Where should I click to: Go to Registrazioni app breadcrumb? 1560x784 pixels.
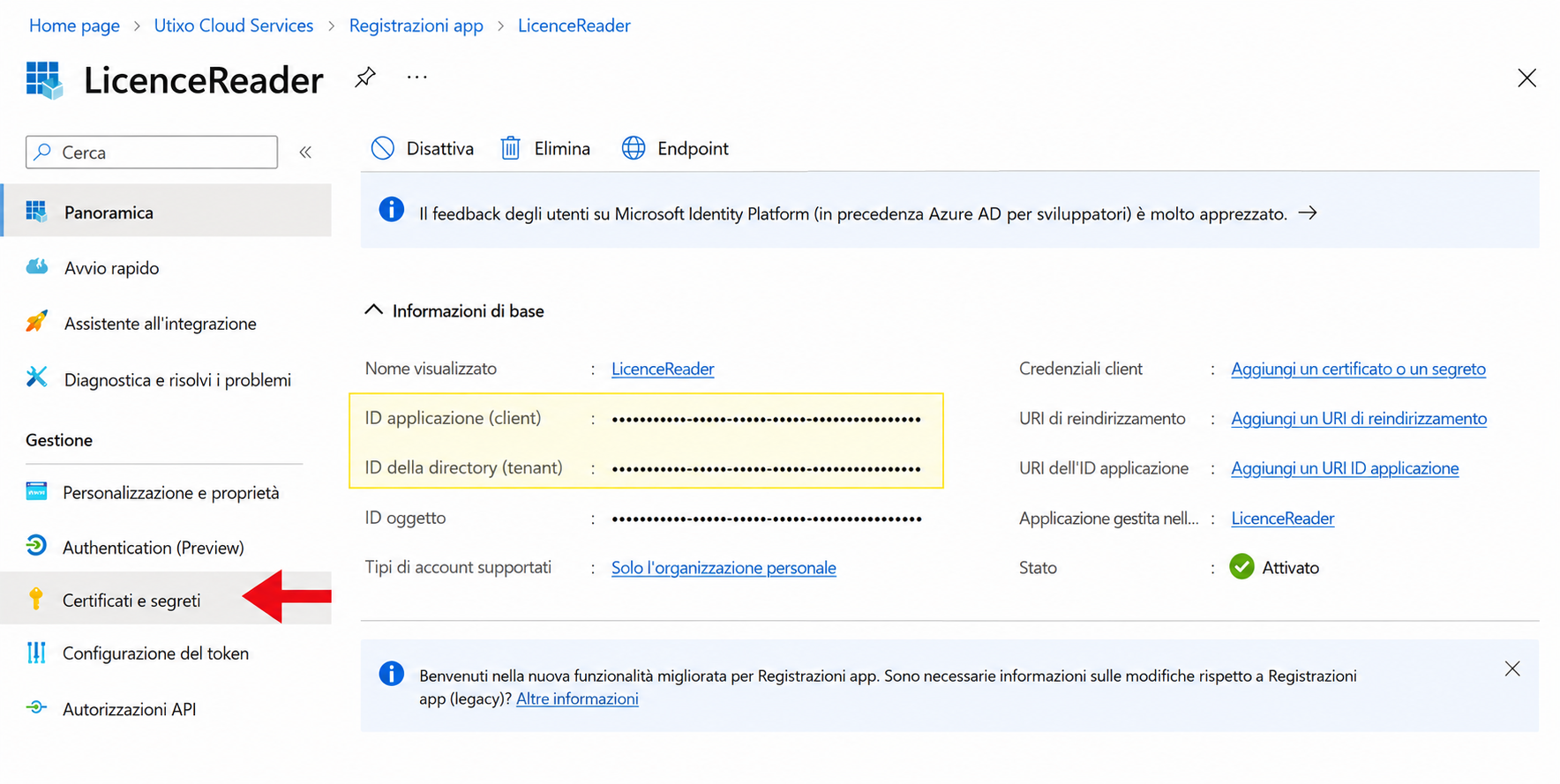point(416,26)
